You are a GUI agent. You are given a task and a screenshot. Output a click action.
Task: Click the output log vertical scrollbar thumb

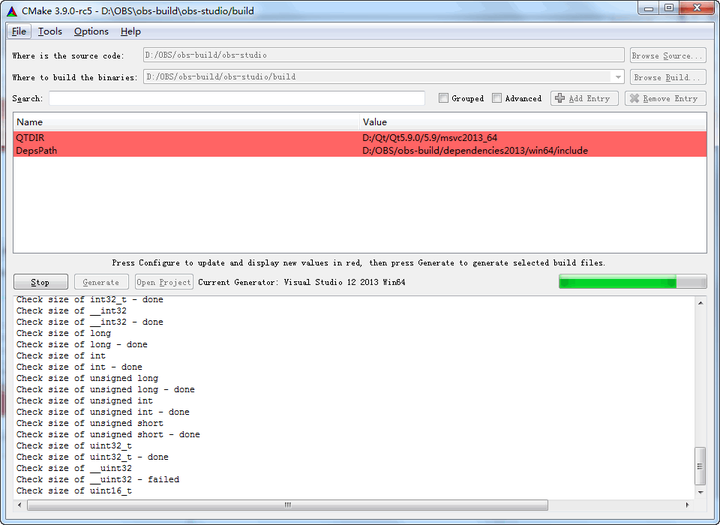point(700,466)
